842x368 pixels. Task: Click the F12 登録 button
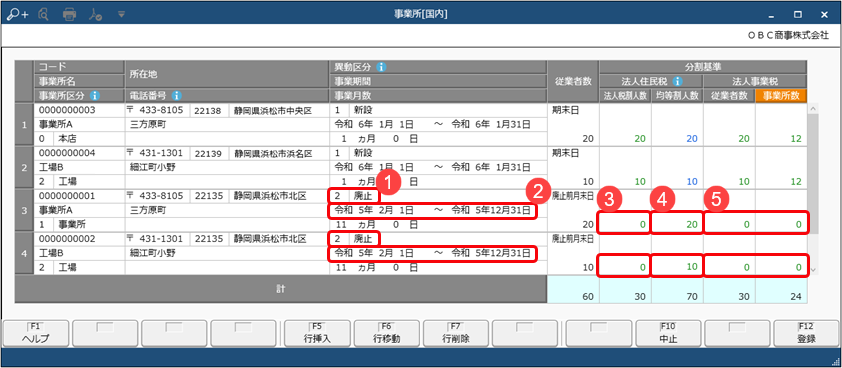coord(807,334)
